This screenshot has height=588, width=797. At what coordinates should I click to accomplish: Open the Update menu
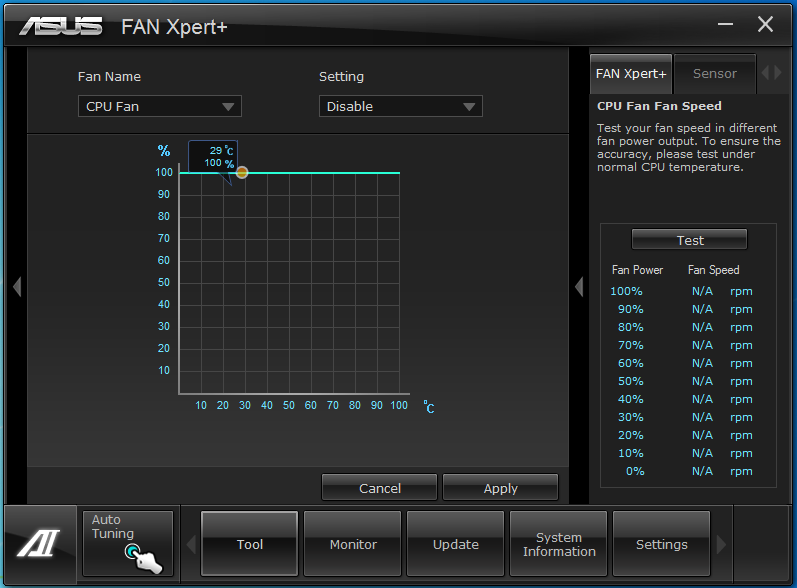click(455, 544)
